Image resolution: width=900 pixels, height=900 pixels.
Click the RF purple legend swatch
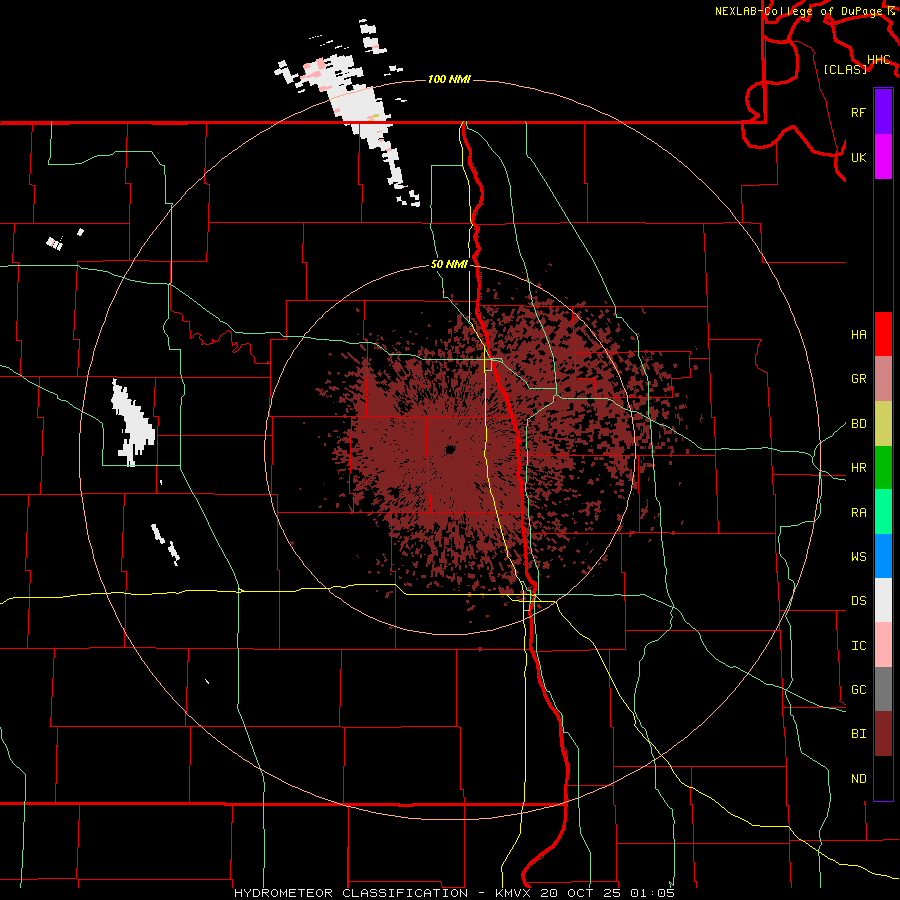click(883, 112)
